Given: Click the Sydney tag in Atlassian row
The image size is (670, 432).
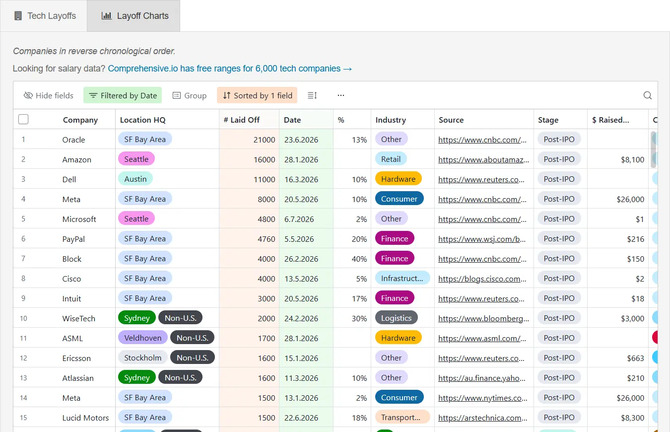Looking at the screenshot, I should click(x=137, y=377).
